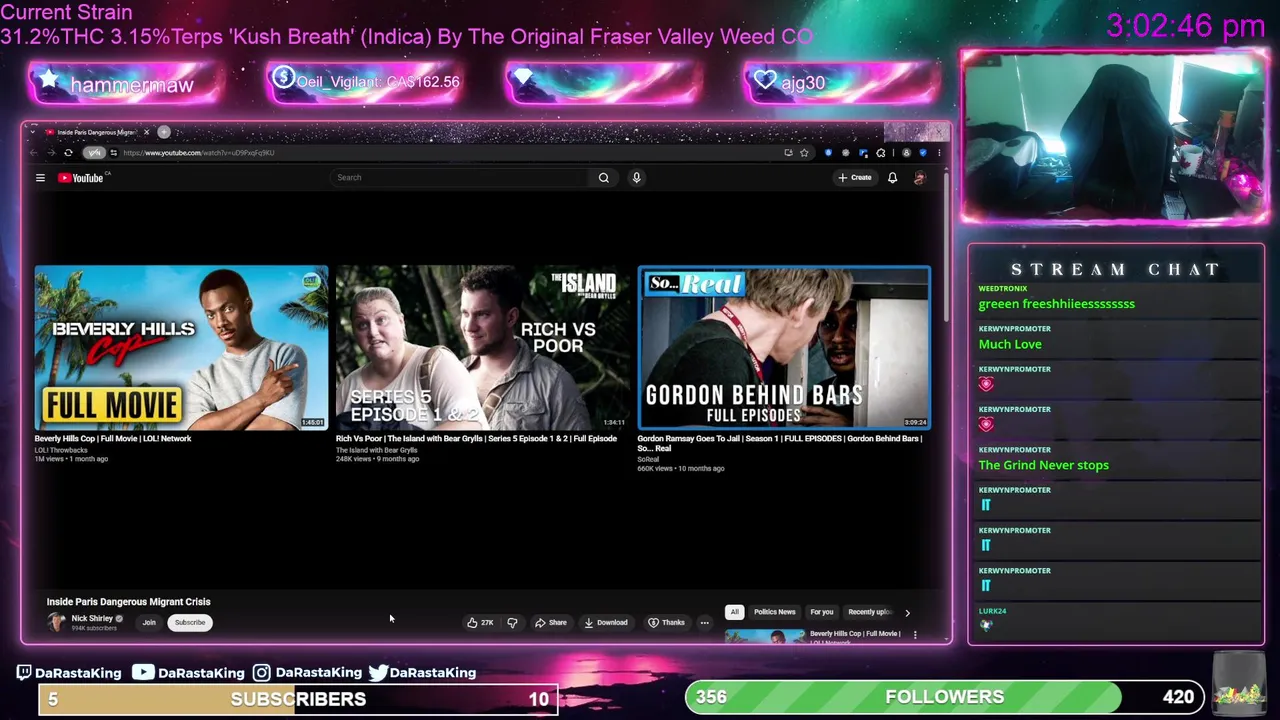Send Thanks to the creator
Screen dimensions: 1280x720
click(667, 623)
